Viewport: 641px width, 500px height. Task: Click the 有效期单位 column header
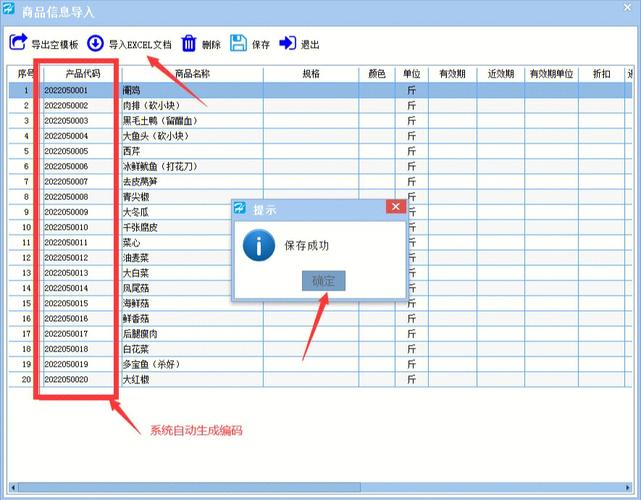pos(551,74)
